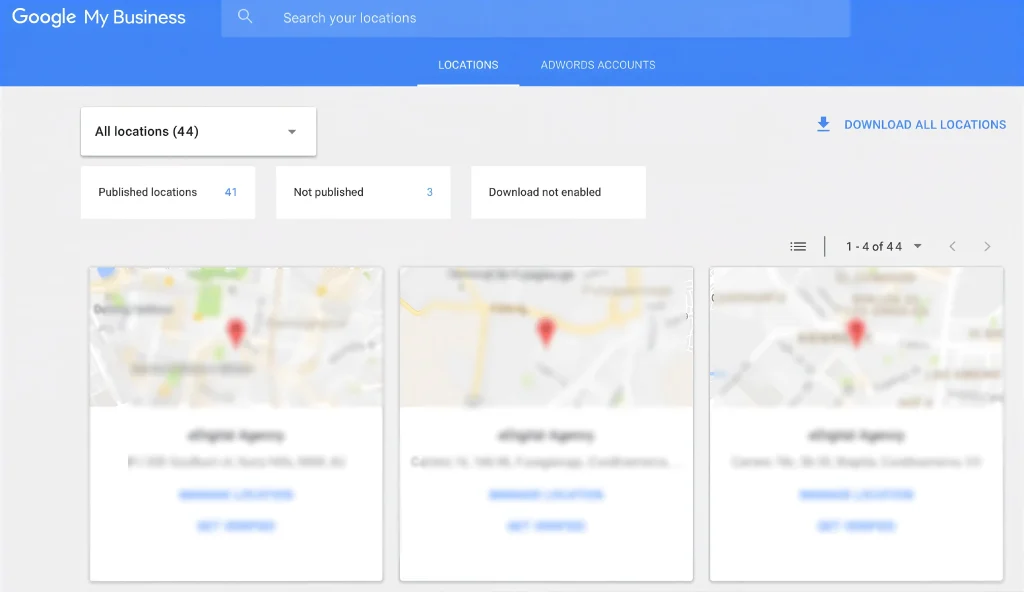
Task: Click the previous page arrow
Action: [x=952, y=245]
